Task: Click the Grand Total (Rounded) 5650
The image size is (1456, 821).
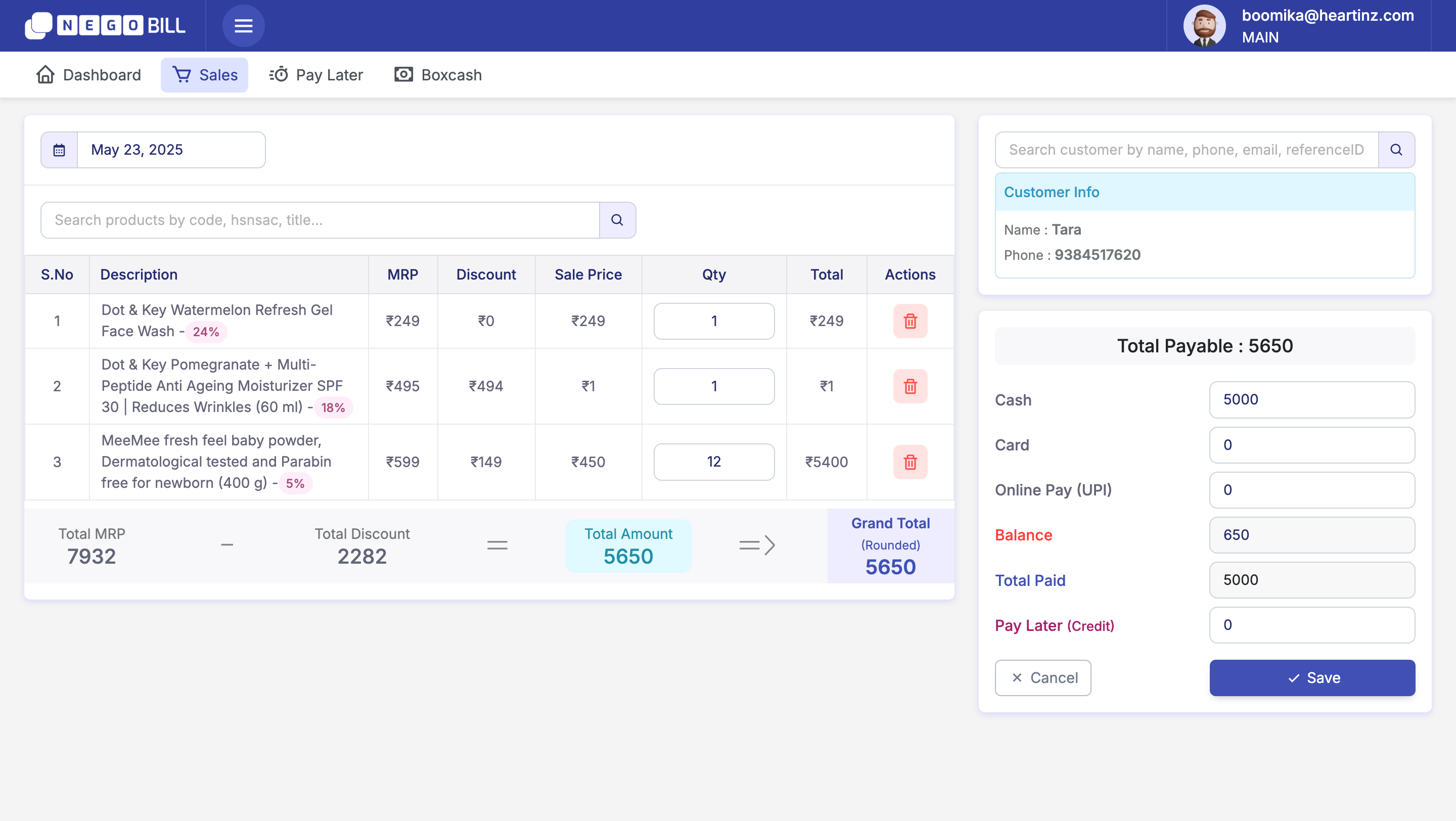Action: tap(890, 545)
